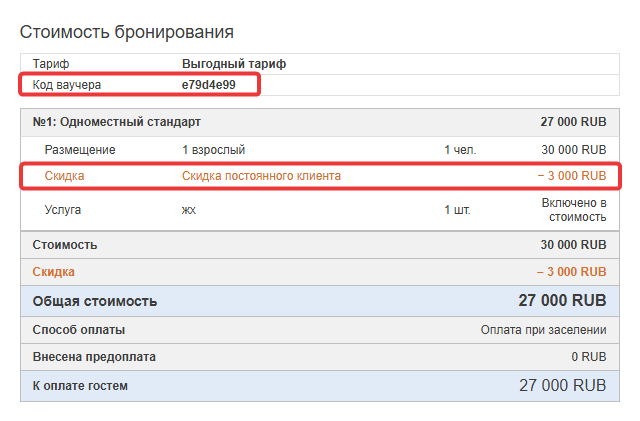This screenshot has height=421, width=640.
Task: Click the 'Выгодный тариф' value
Action: click(234, 64)
